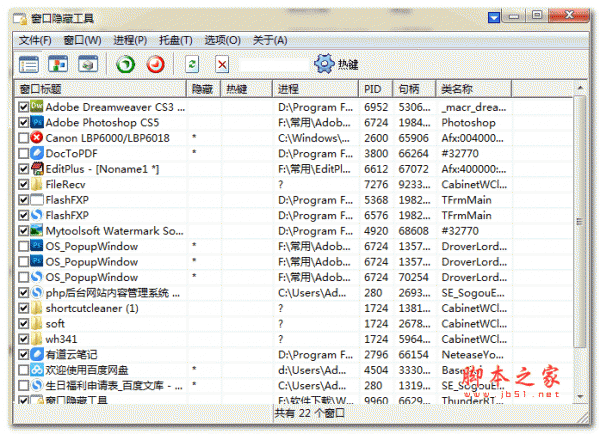Click the EditPlus row icon
This screenshot has height=434, width=600.
(37, 168)
